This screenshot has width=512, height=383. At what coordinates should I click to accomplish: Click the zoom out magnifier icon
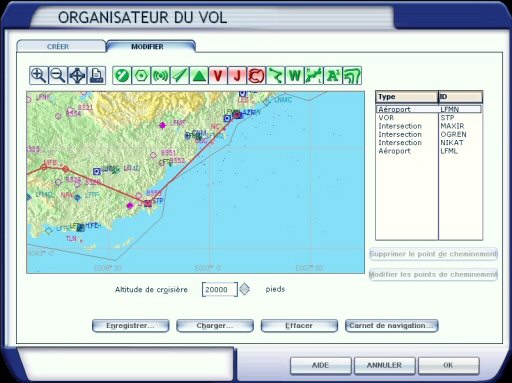click(x=58, y=75)
